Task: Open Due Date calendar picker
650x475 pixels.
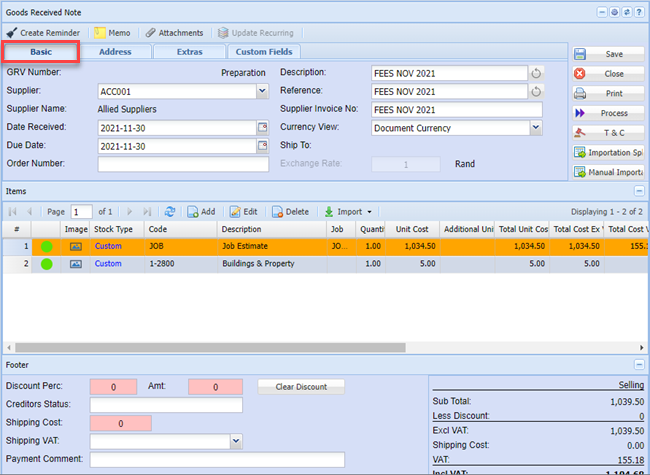Action: point(263,146)
